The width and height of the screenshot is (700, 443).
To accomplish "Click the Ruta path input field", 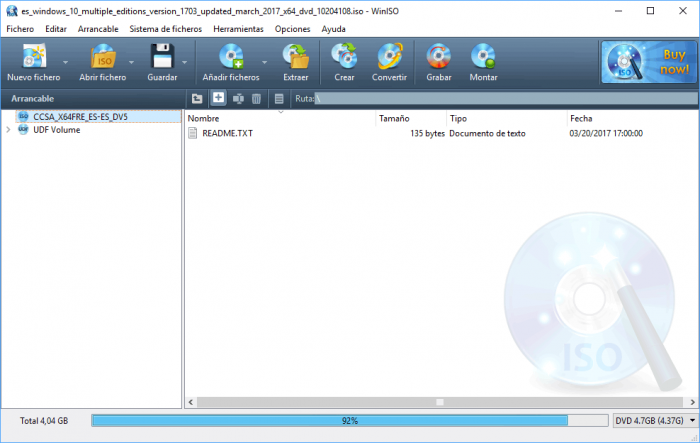I will [506, 99].
